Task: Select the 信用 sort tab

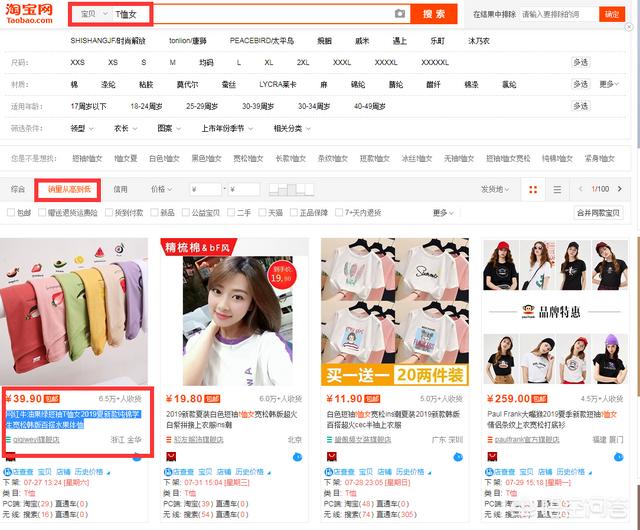Action: point(120,189)
